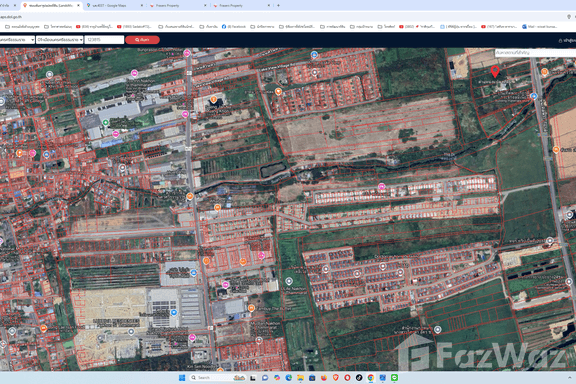Click the pink map marker at map top
The height and width of the screenshot is (384, 576).
(187, 53)
